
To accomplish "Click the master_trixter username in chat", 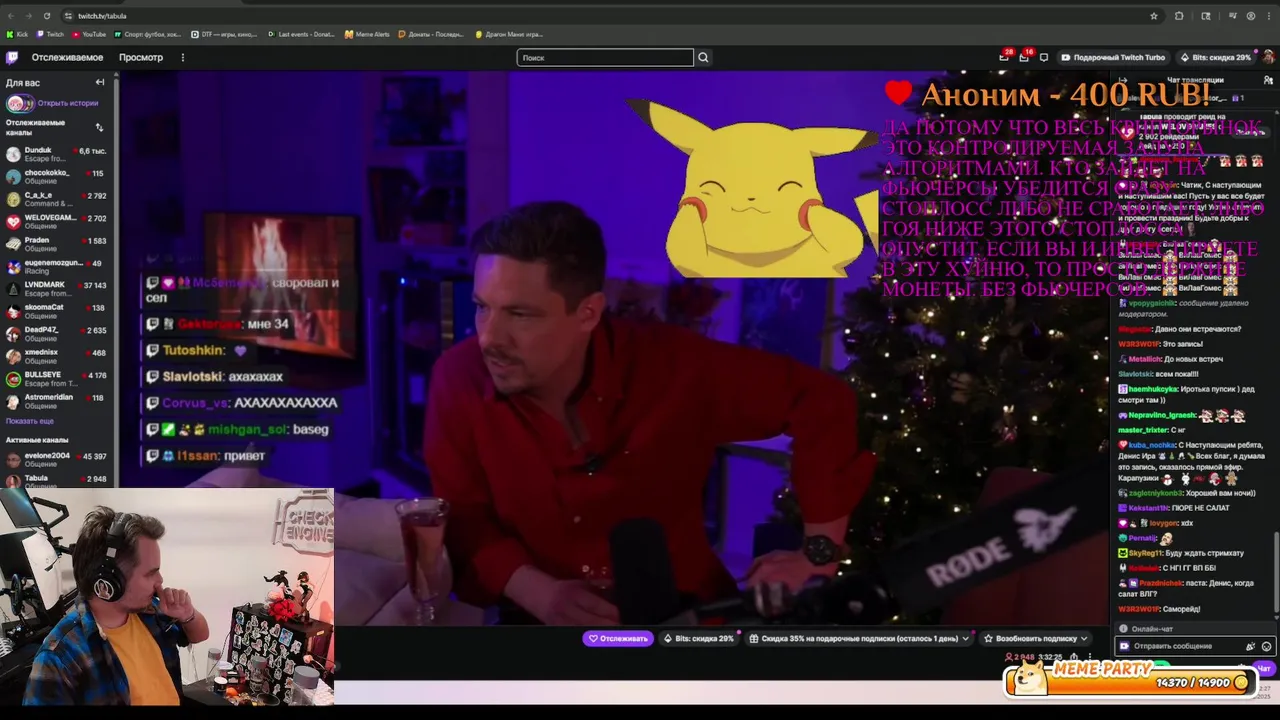I will 1143,430.
